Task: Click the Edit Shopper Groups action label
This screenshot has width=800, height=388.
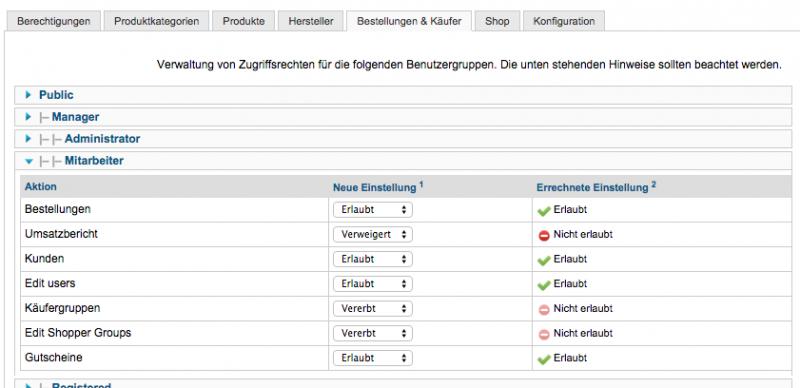Action: 78,333
